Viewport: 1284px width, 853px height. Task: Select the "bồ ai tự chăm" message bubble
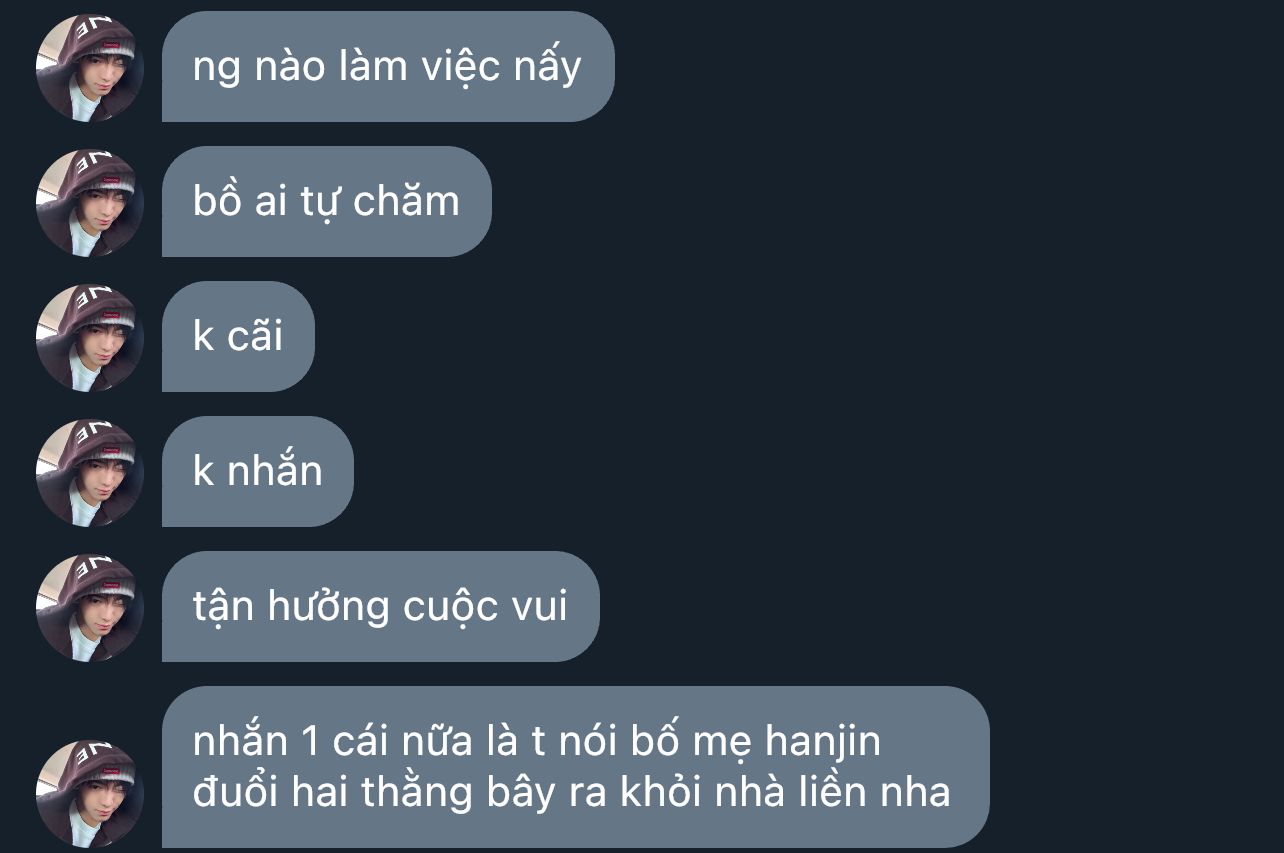327,202
